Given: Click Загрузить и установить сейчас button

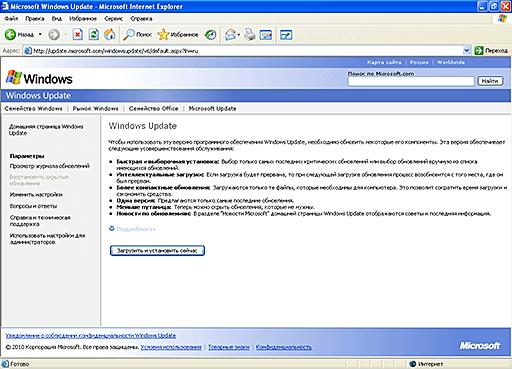Looking at the screenshot, I should 157,250.
